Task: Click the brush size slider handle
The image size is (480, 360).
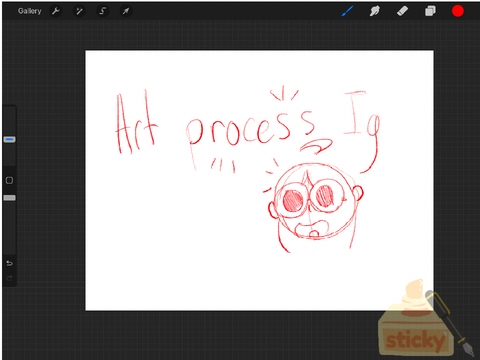Action: point(9,139)
